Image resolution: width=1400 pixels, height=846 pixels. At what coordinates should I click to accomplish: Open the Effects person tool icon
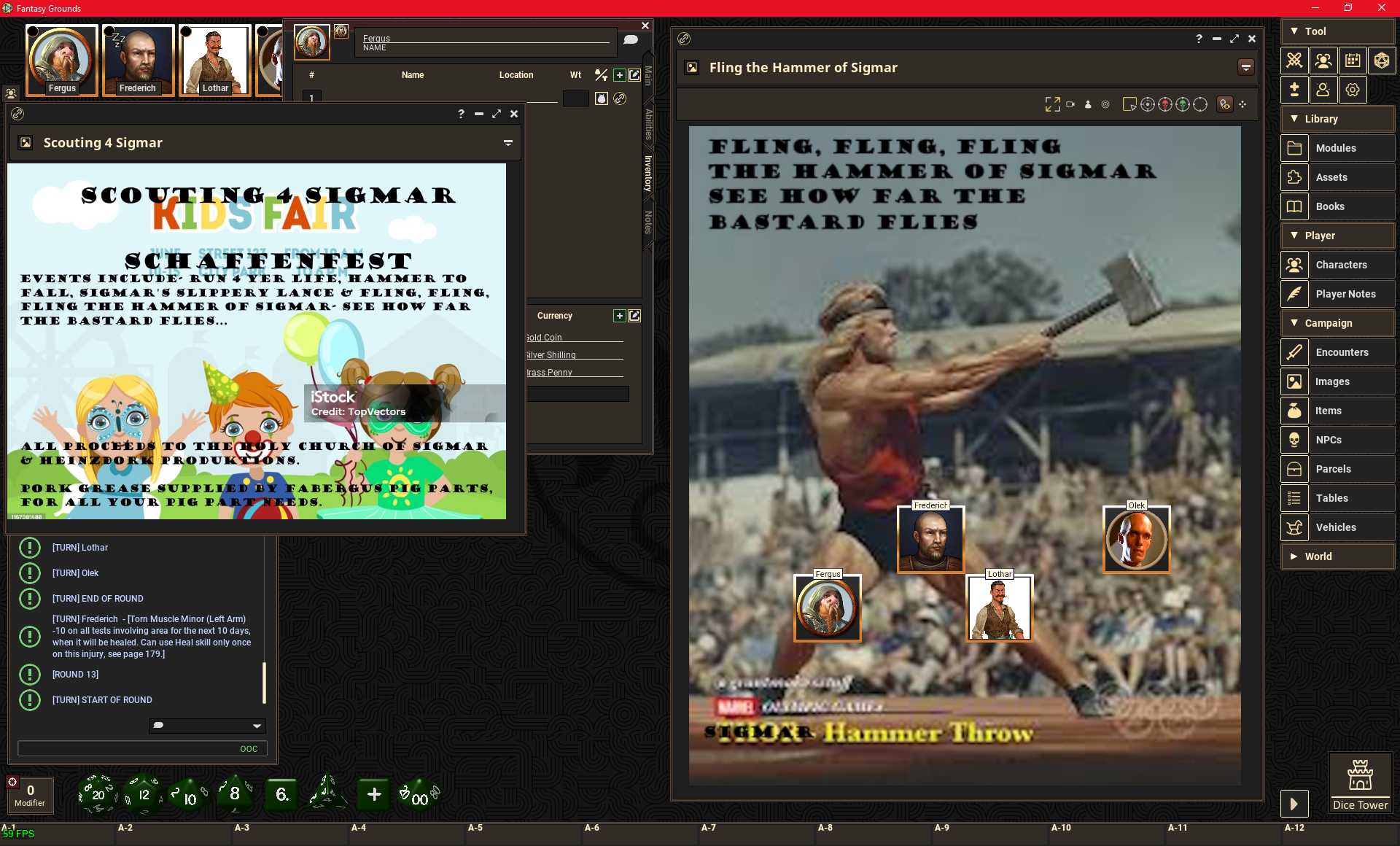pos(1323,90)
